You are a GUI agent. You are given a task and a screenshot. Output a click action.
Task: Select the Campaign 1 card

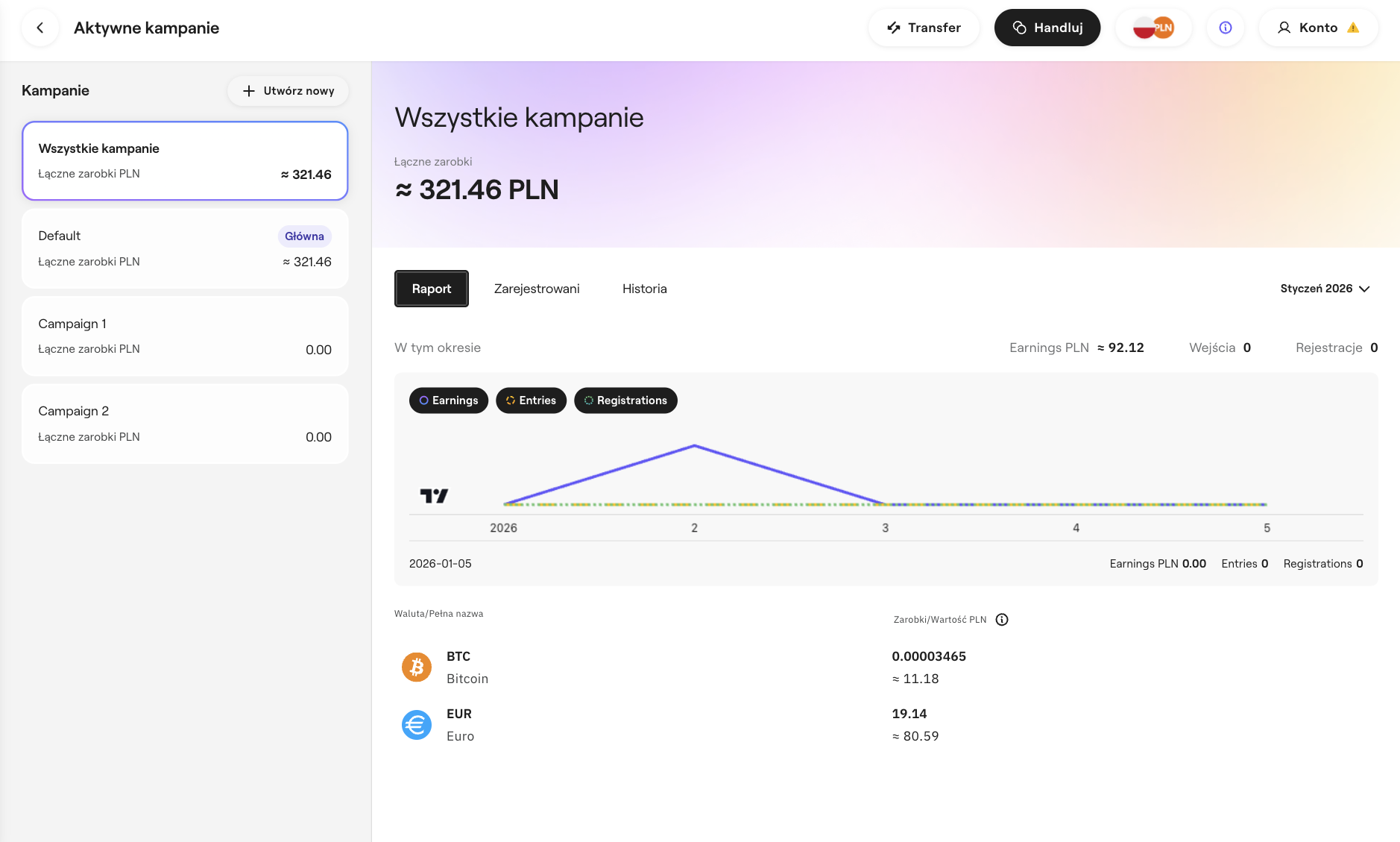pyautogui.click(x=185, y=336)
